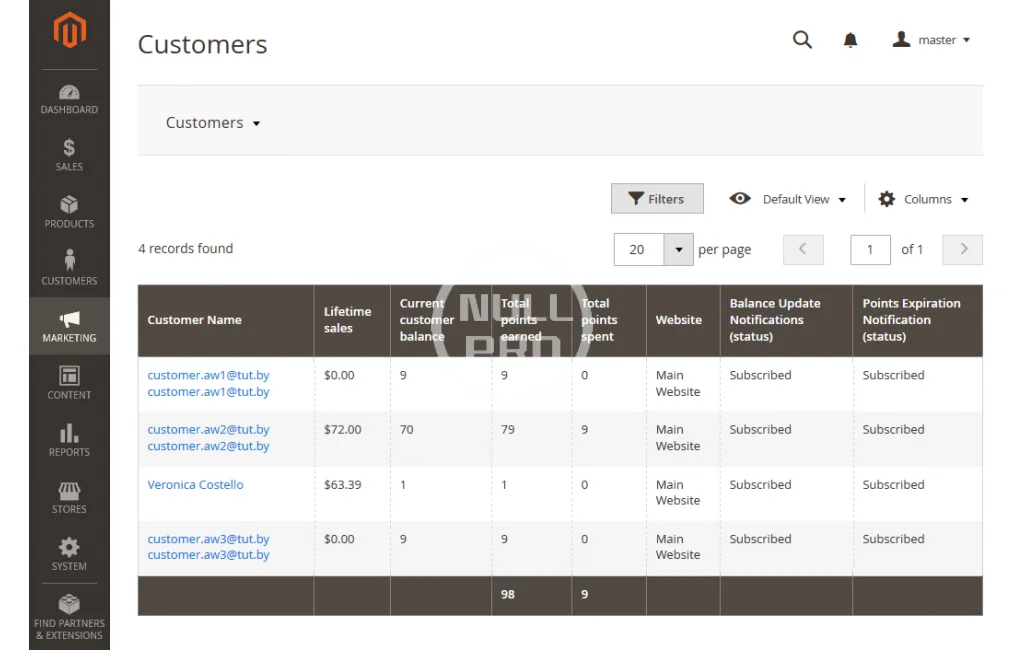The height and width of the screenshot is (650, 1024).
Task: Expand the Customers section dropdown
Action: 213,123
